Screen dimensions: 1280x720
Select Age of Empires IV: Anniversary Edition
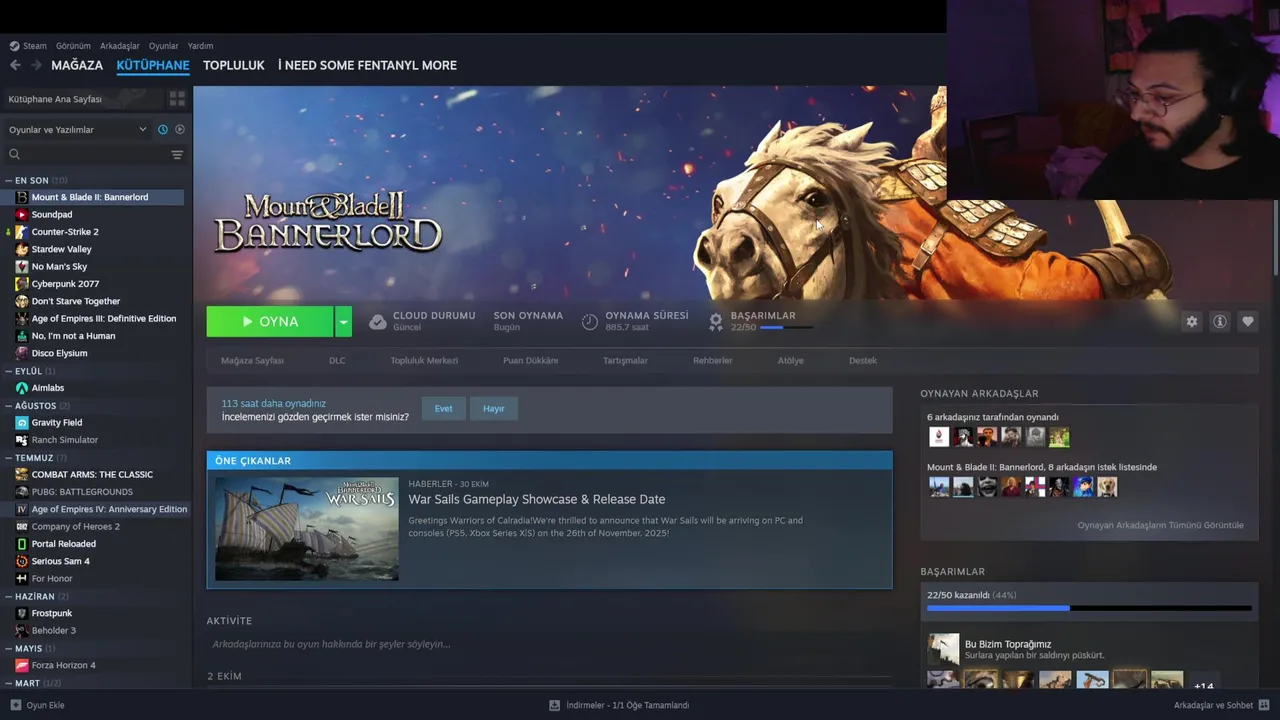coord(109,509)
